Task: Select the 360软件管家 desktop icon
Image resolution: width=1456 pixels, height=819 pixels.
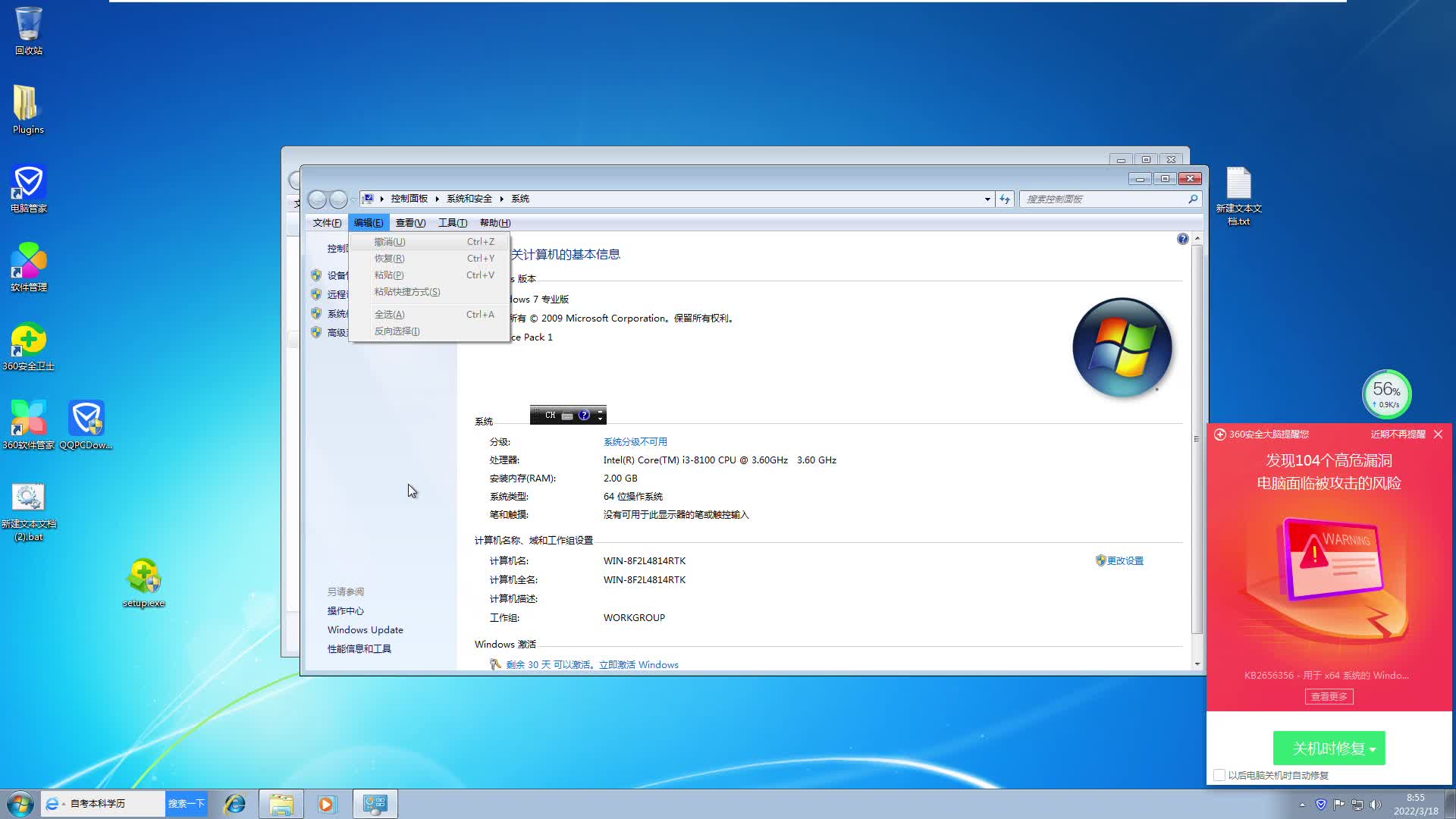Action: click(x=28, y=425)
